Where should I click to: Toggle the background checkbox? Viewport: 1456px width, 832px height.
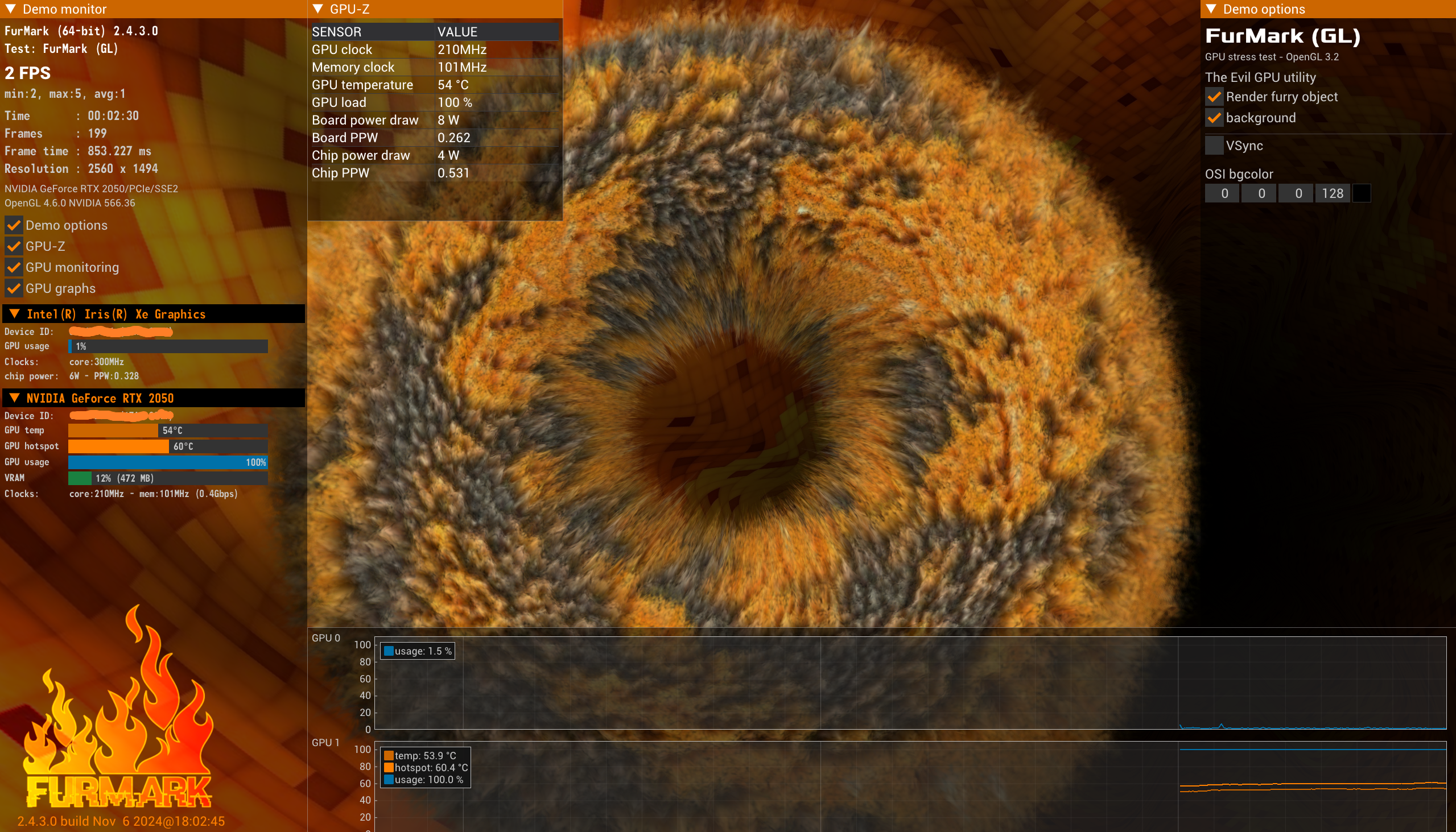pyautogui.click(x=1214, y=118)
